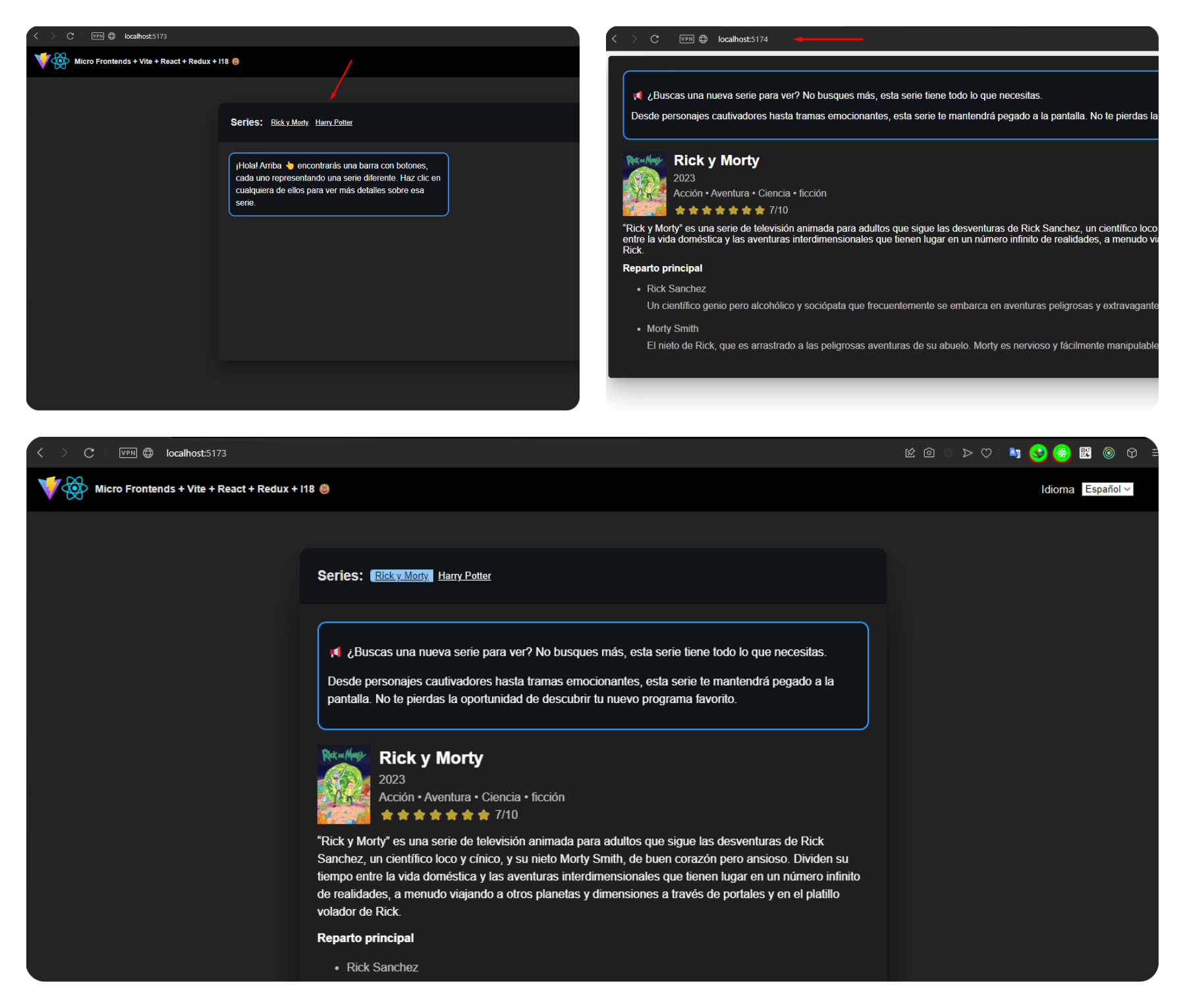Click the localhost:5174 address bar text
The width and height of the screenshot is (1185, 1008).
click(x=743, y=40)
